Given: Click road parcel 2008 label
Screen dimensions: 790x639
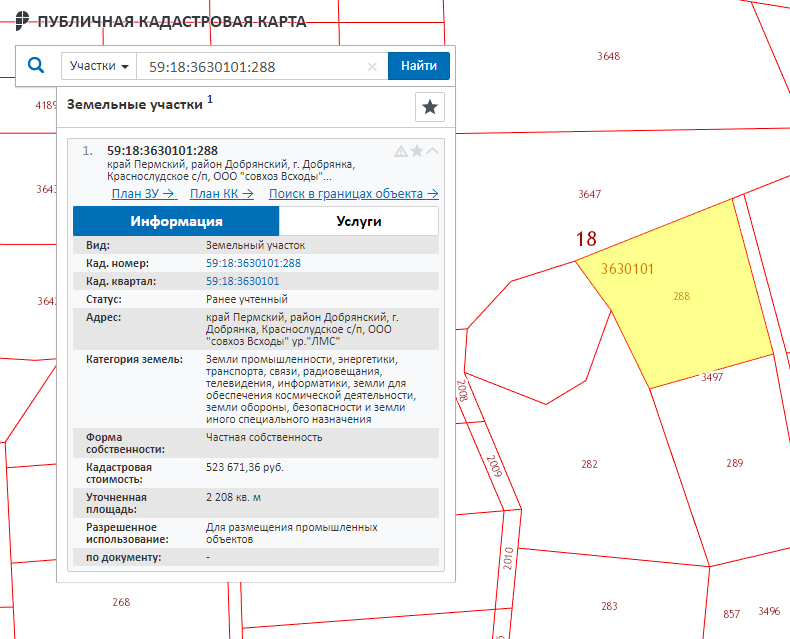Looking at the screenshot, I should 462,391.
